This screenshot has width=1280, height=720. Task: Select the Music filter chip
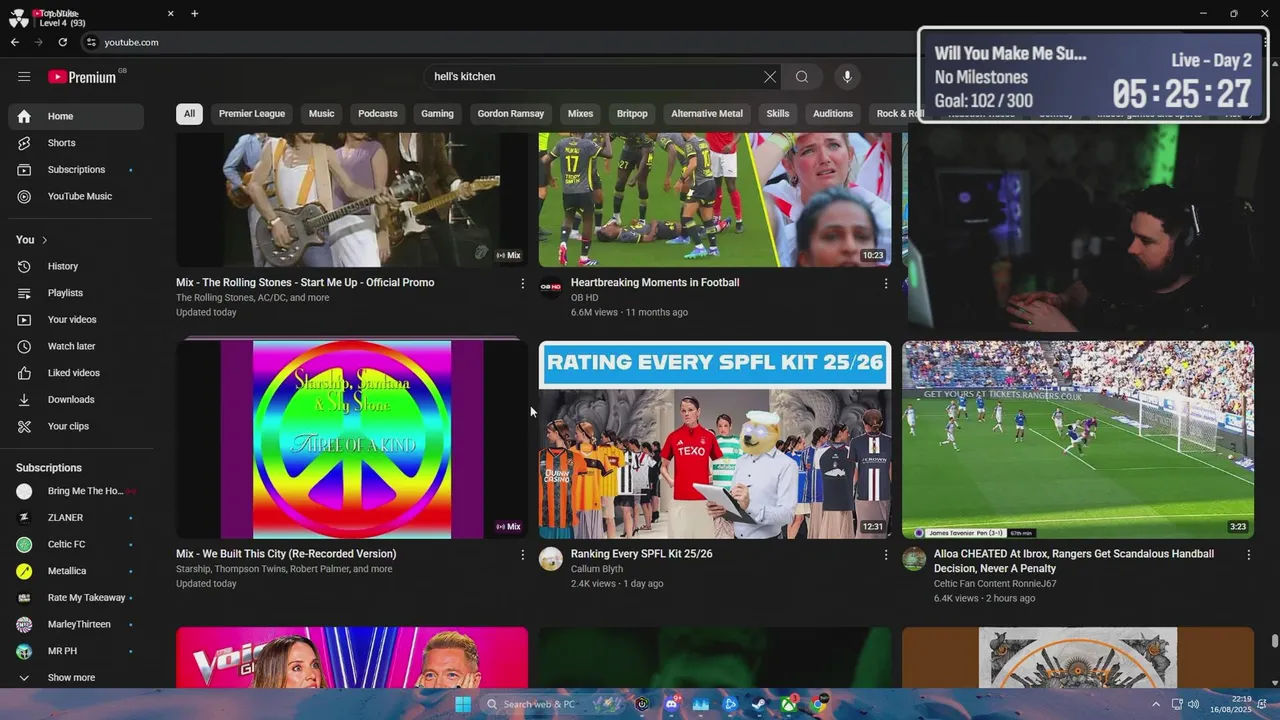point(321,114)
